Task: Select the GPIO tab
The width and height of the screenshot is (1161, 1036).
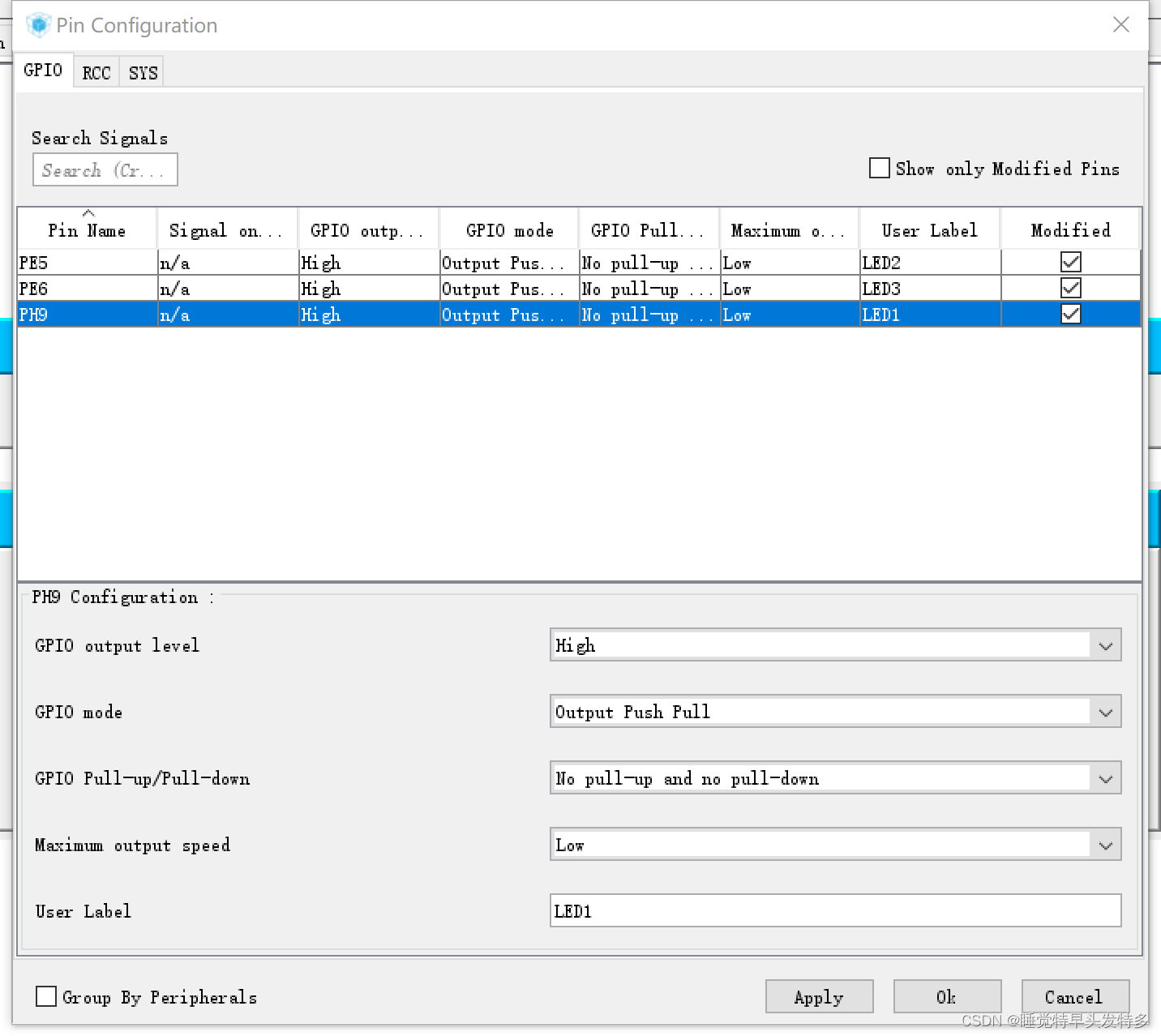Action: (44, 69)
